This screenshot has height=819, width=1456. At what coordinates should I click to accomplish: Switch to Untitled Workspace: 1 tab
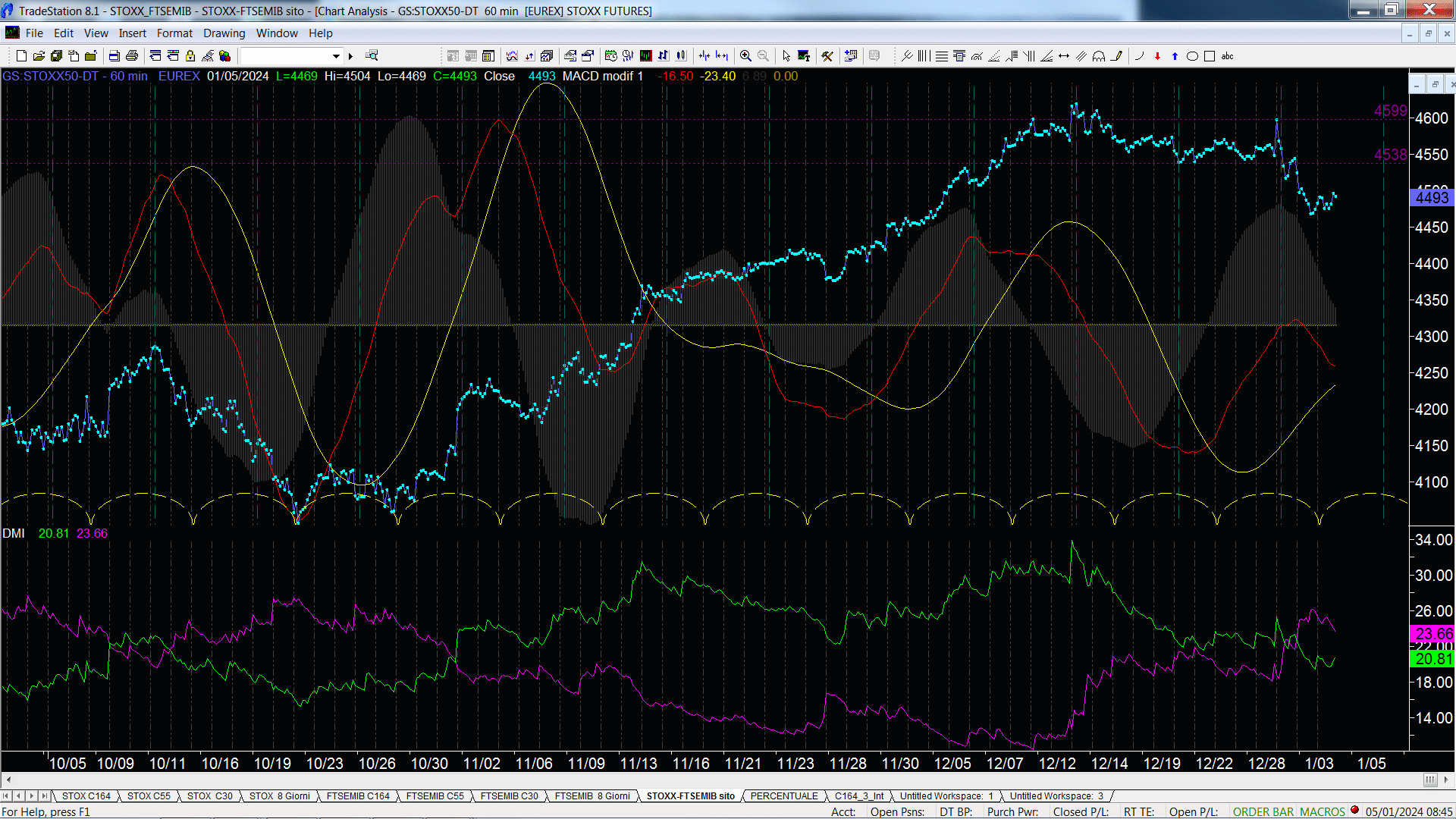(x=946, y=796)
